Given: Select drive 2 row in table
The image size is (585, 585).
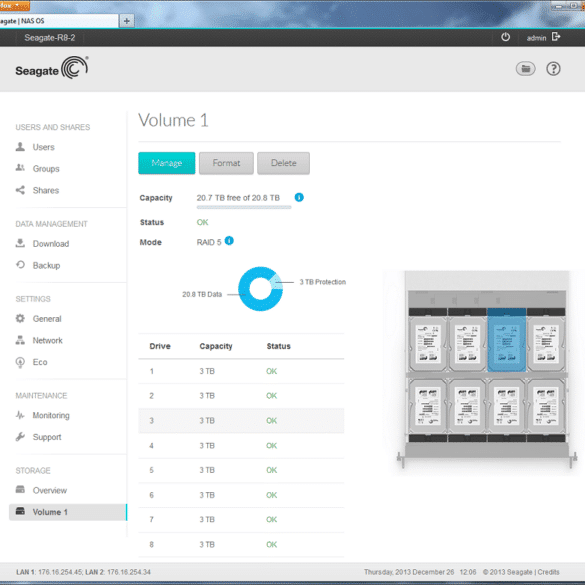Looking at the screenshot, I should [x=241, y=396].
